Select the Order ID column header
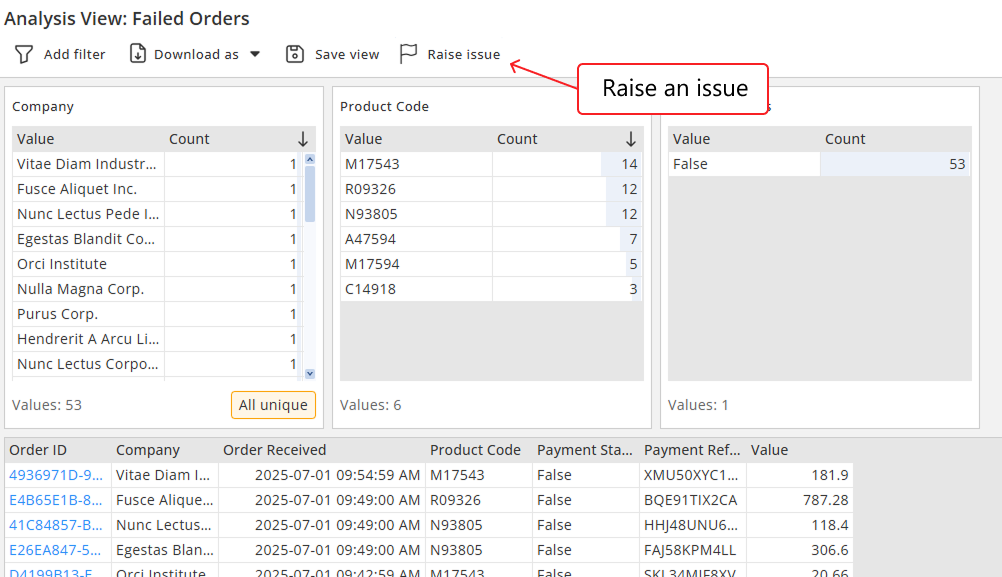The image size is (1002, 577). (x=58, y=450)
